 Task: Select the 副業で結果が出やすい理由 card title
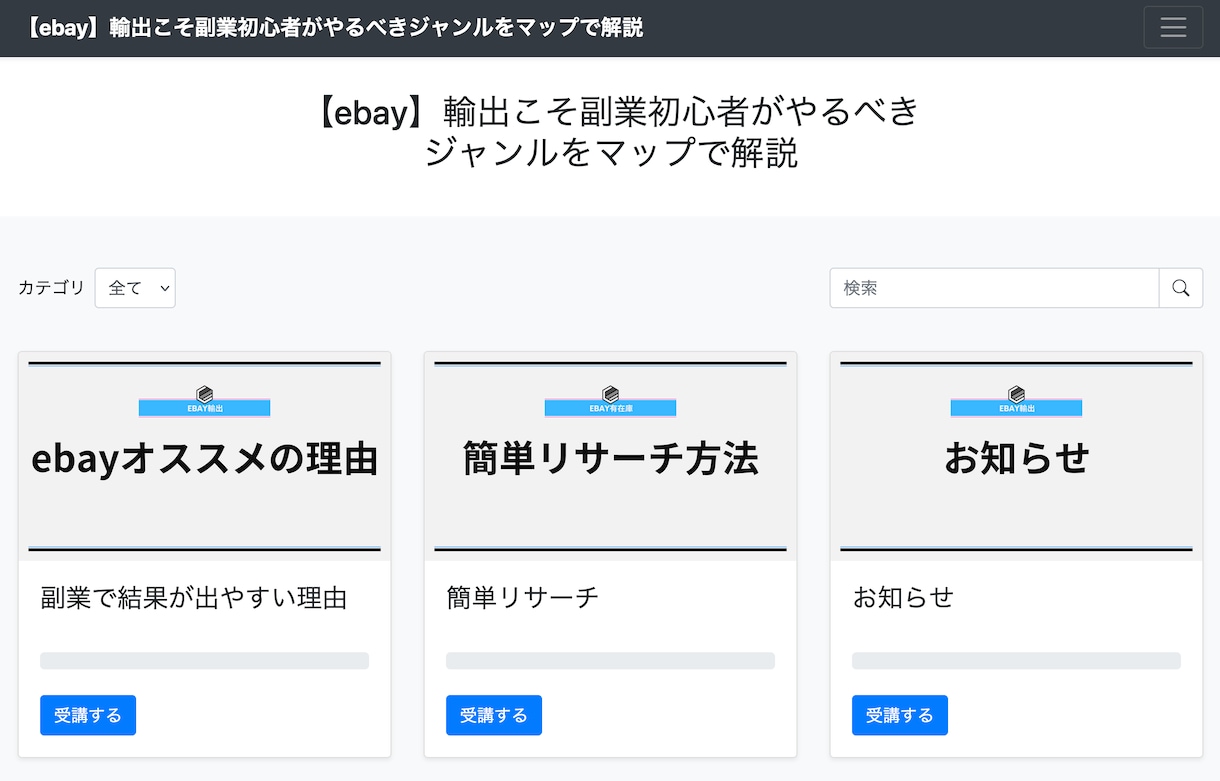194,598
